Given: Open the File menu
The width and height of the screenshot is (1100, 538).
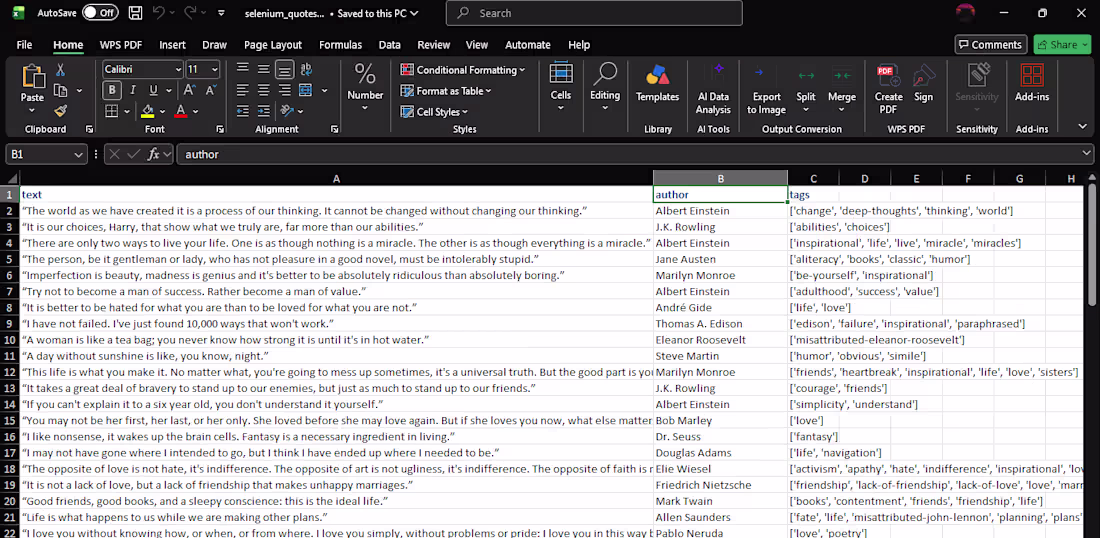Looking at the screenshot, I should tap(24, 44).
